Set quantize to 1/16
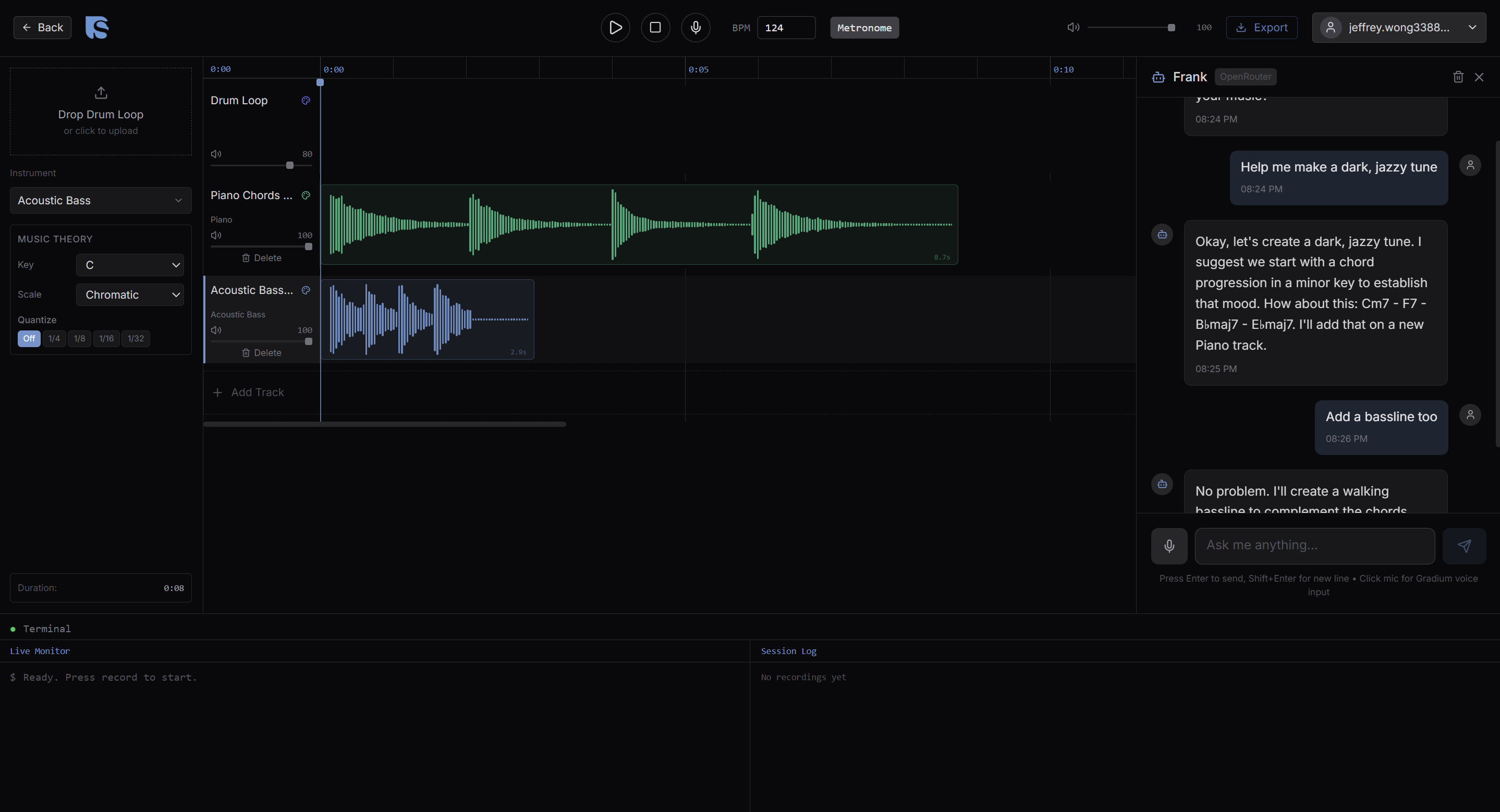The height and width of the screenshot is (812, 1500). (x=106, y=339)
